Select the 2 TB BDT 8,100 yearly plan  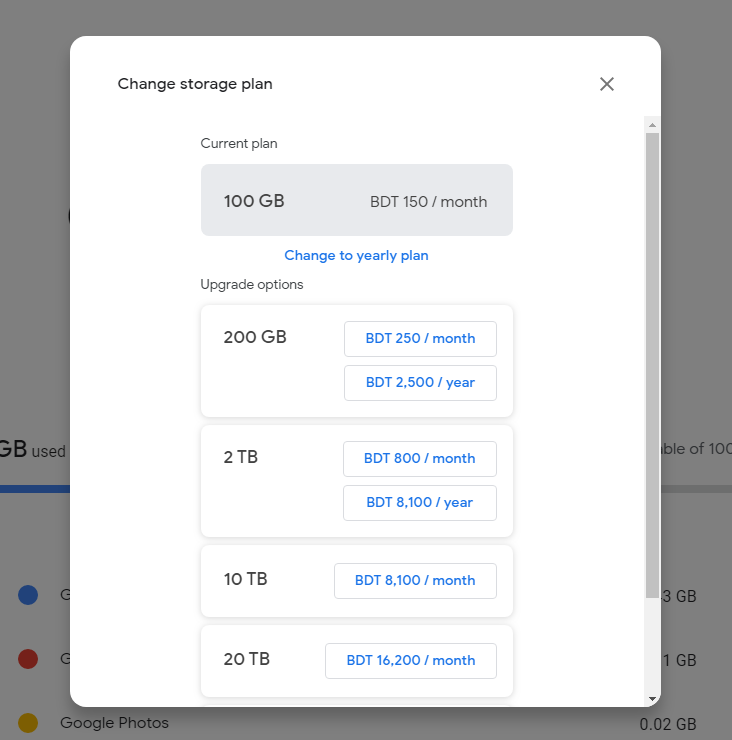(420, 502)
